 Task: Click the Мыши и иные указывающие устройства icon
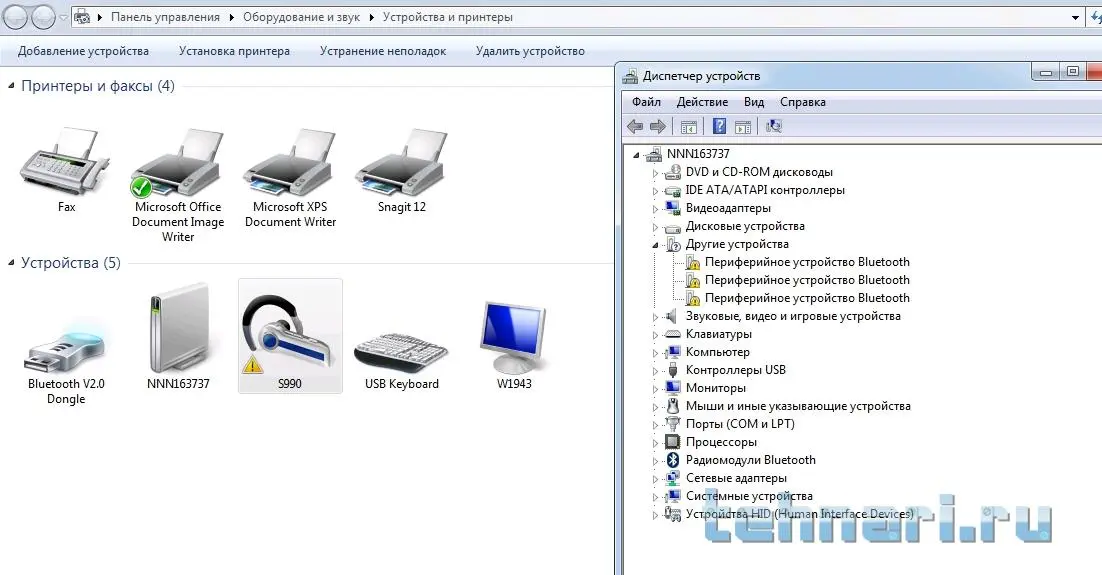(673, 406)
